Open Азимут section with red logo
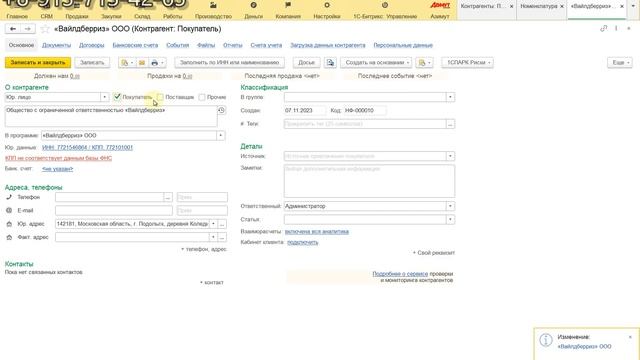This screenshot has height=360, width=640. [x=440, y=10]
